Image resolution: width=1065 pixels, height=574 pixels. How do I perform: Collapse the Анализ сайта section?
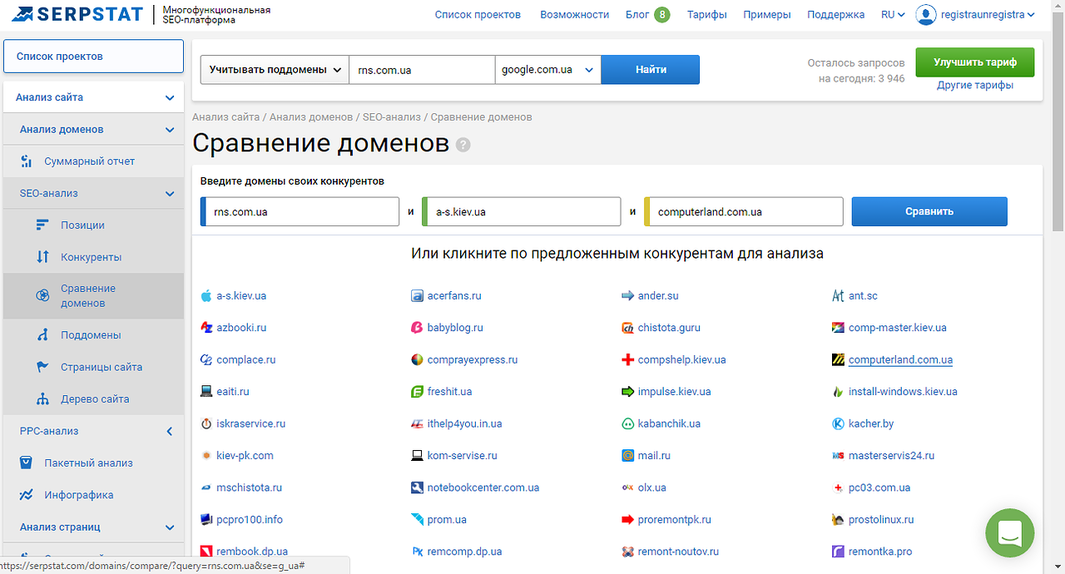170,98
